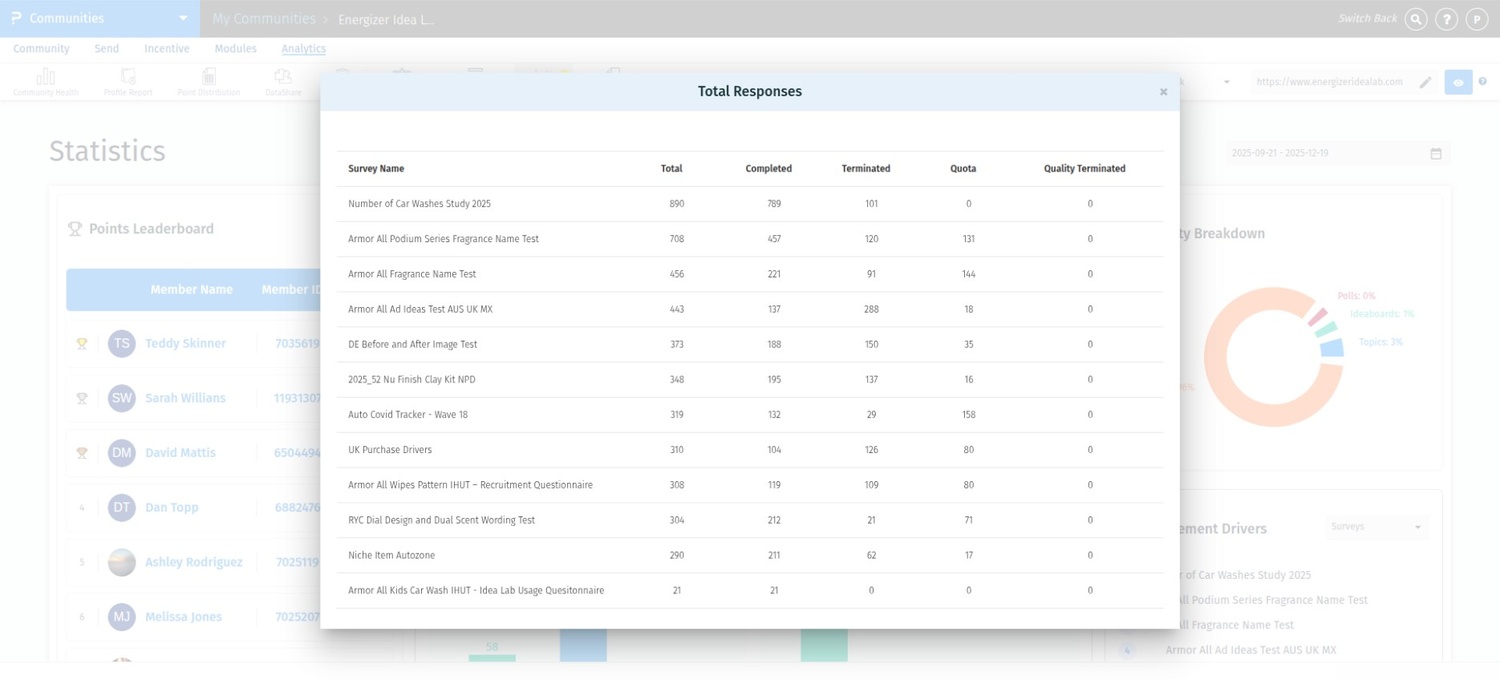
Task: Click the Completed column header
Action: tap(768, 169)
